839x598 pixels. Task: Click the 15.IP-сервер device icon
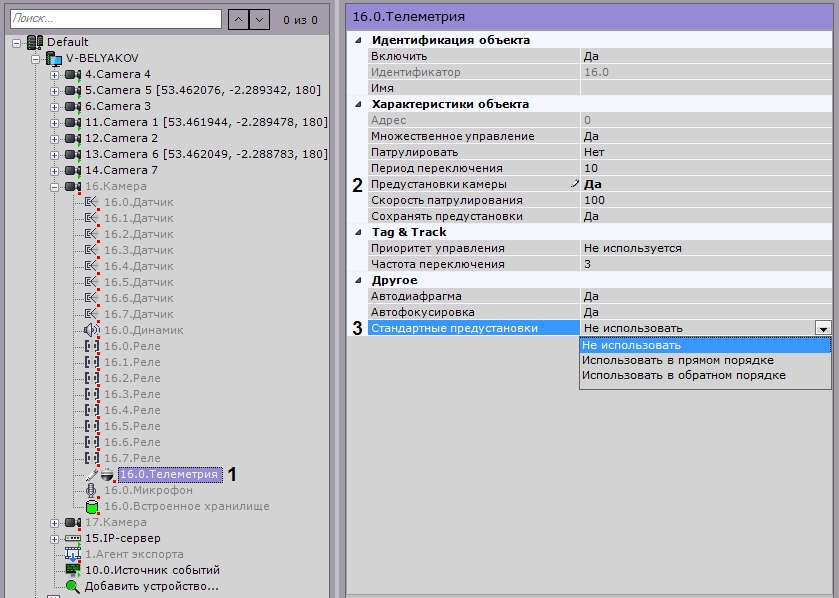pos(73,538)
